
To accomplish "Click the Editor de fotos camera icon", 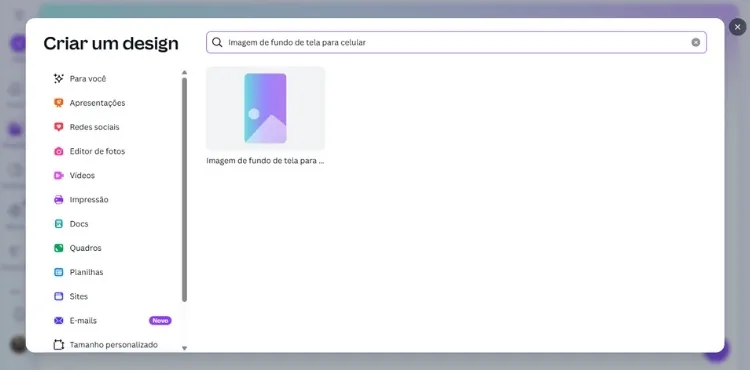I will pyautogui.click(x=58, y=151).
